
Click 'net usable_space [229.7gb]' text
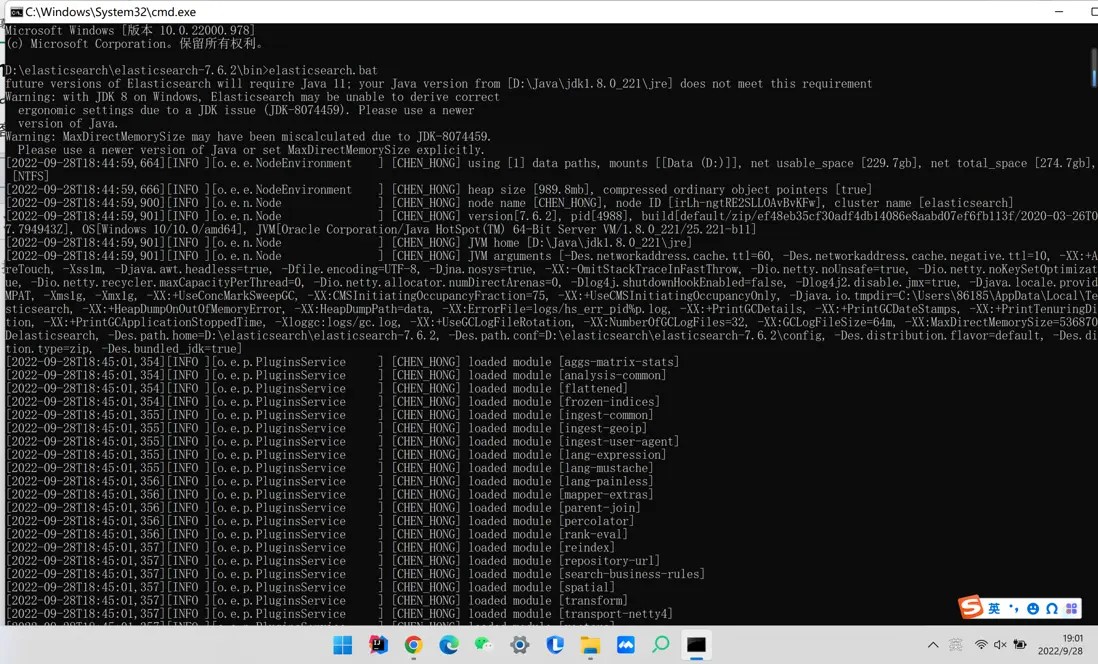(x=833, y=163)
